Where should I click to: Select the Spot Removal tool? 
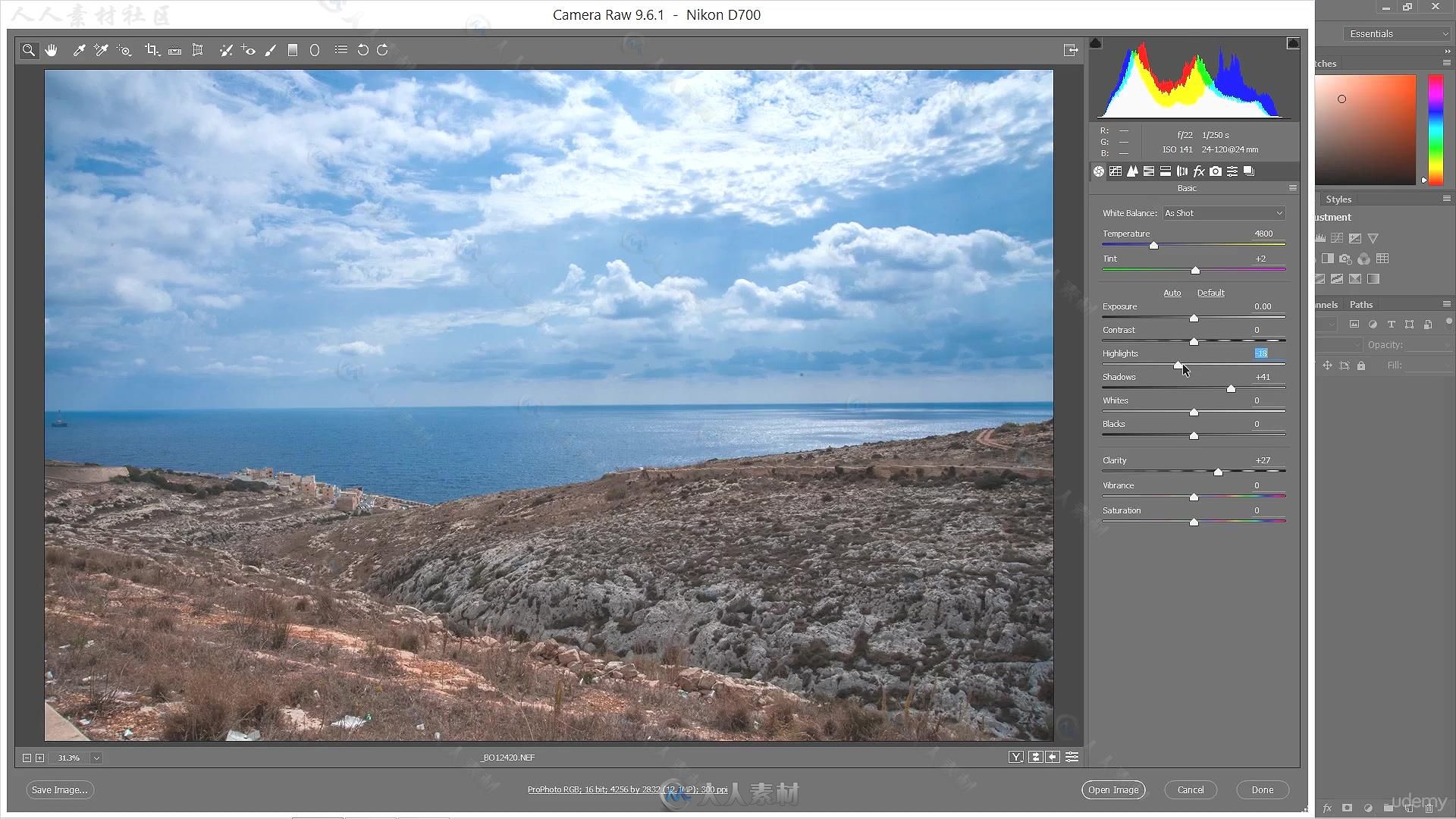226,50
